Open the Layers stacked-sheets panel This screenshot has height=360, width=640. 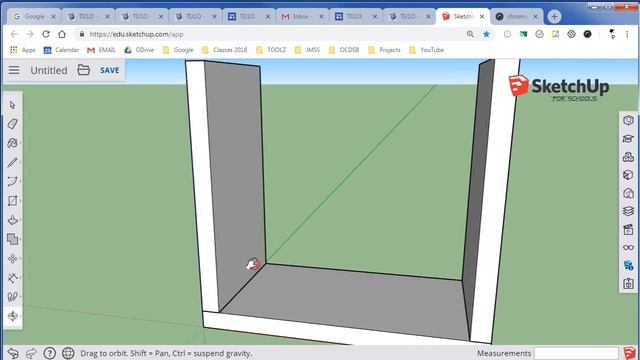(x=628, y=211)
